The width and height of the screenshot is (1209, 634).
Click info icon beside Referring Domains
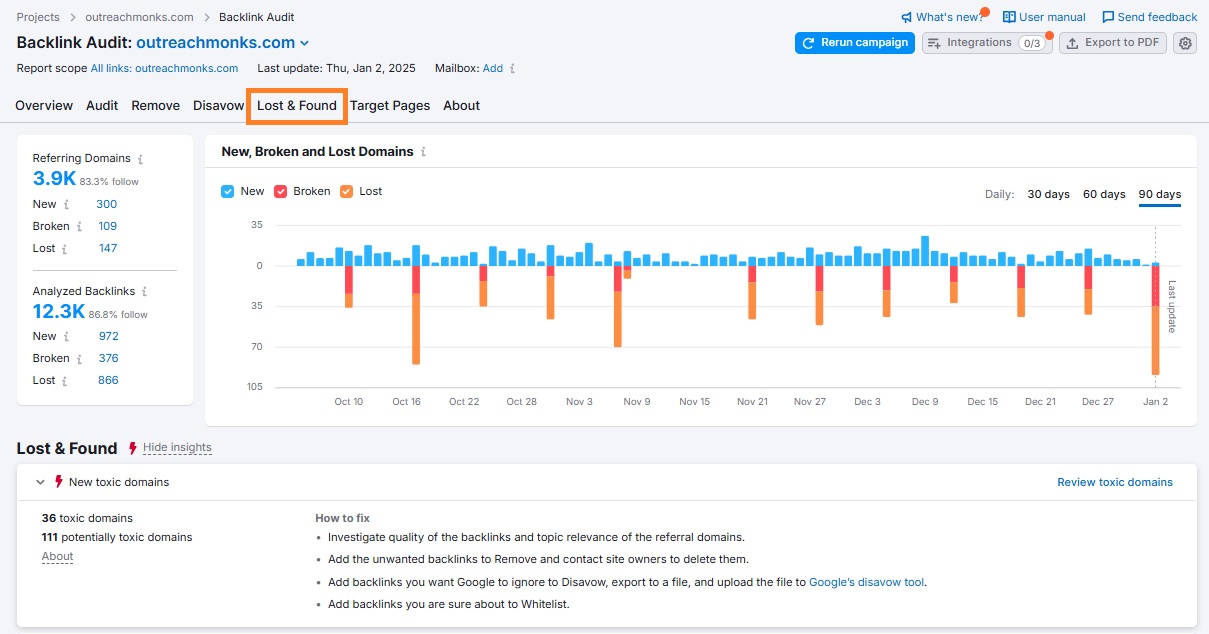pyautogui.click(x=140, y=159)
